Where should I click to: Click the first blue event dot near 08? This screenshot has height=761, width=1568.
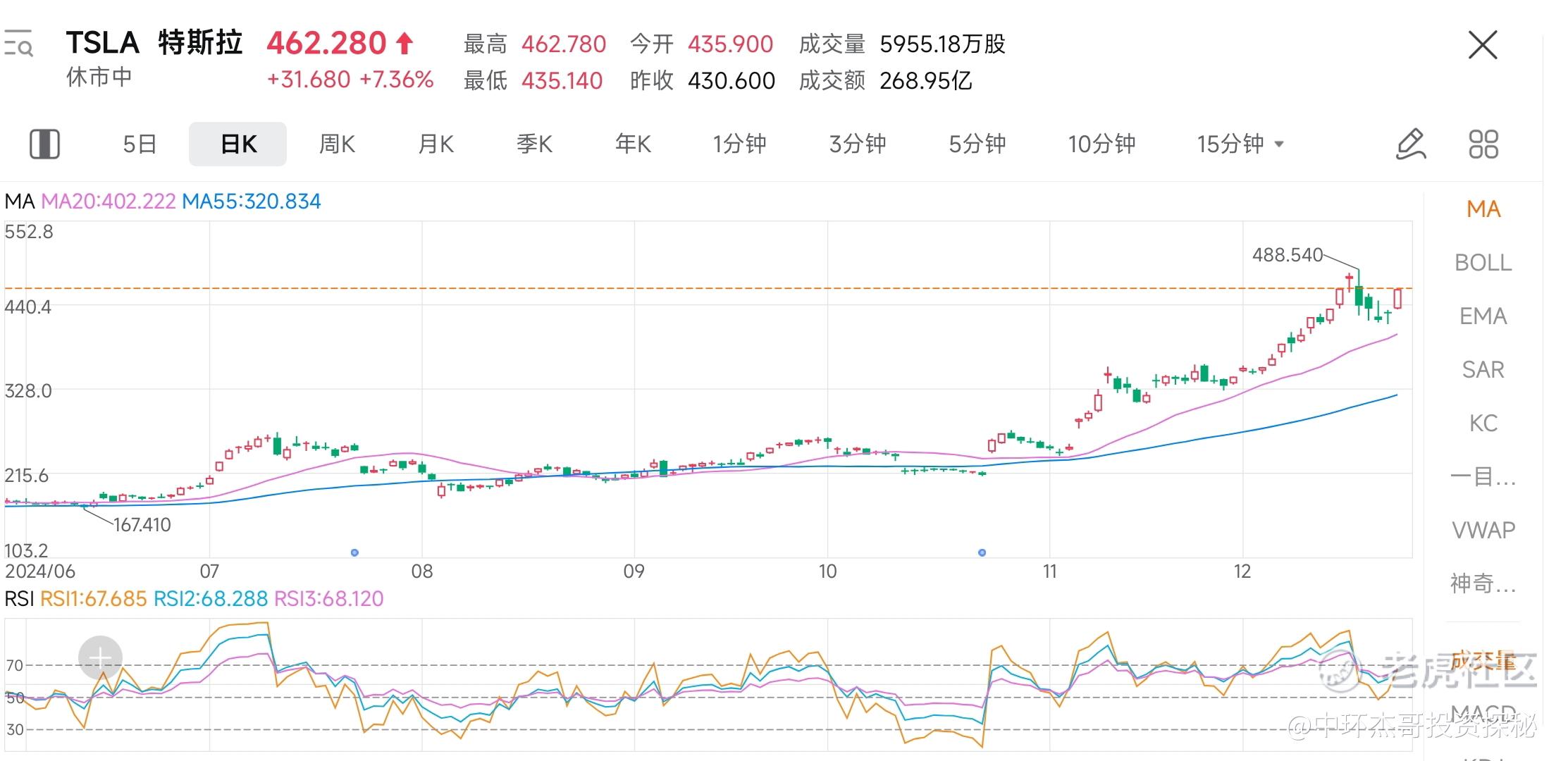tap(354, 552)
